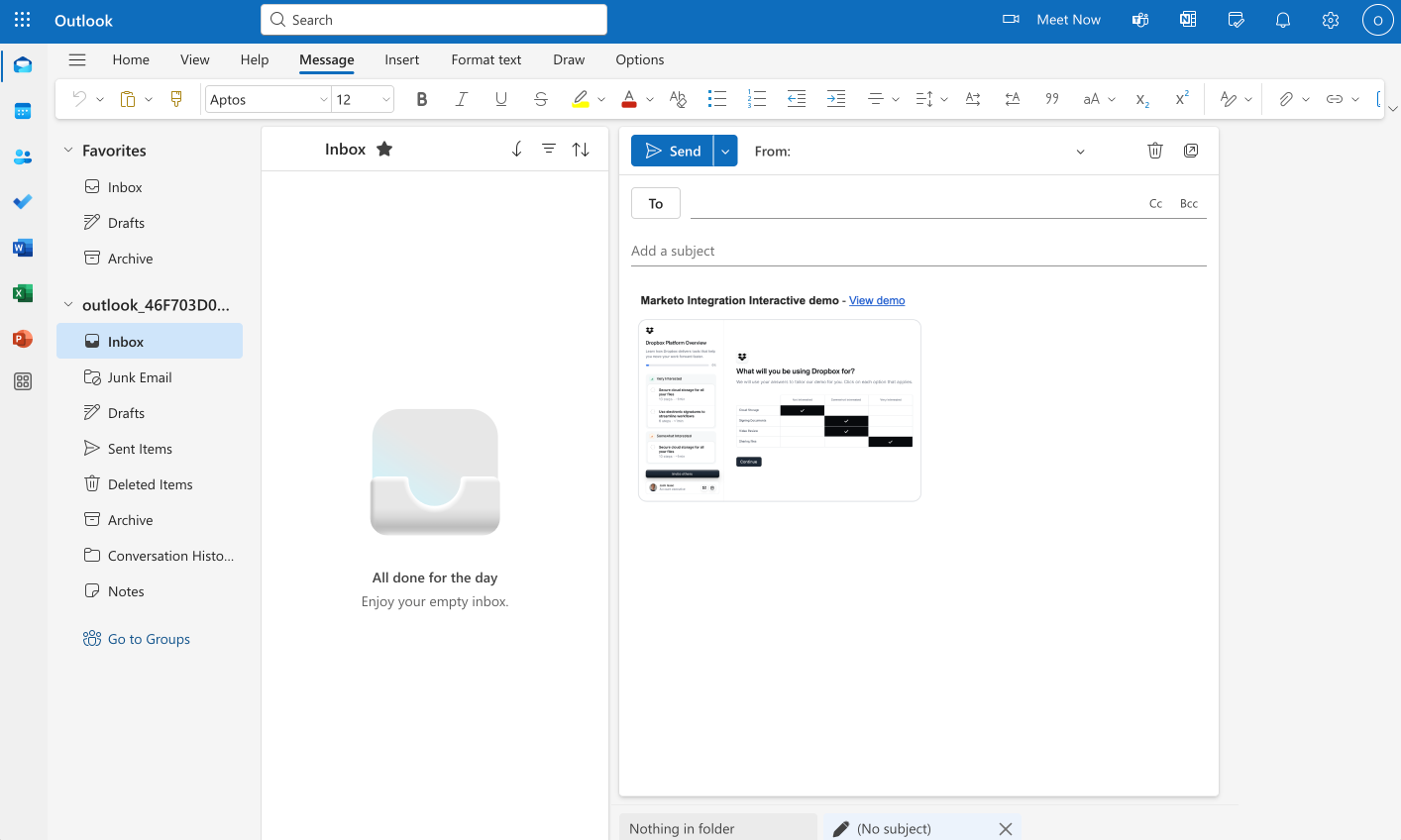Toggle underline formatting
The image size is (1401, 840).
pos(500,99)
